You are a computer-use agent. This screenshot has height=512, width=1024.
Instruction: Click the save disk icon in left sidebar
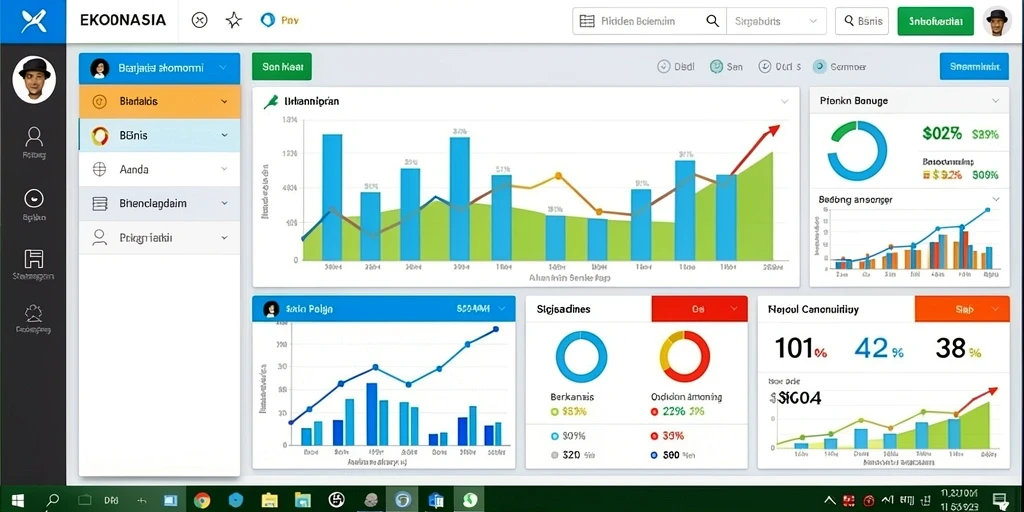pos(34,259)
